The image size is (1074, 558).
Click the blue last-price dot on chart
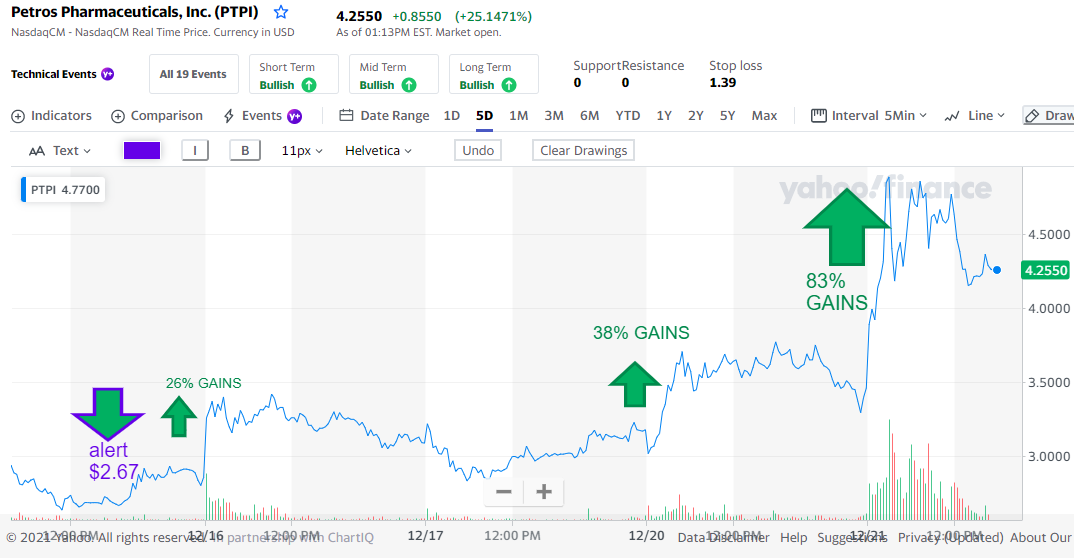997,270
